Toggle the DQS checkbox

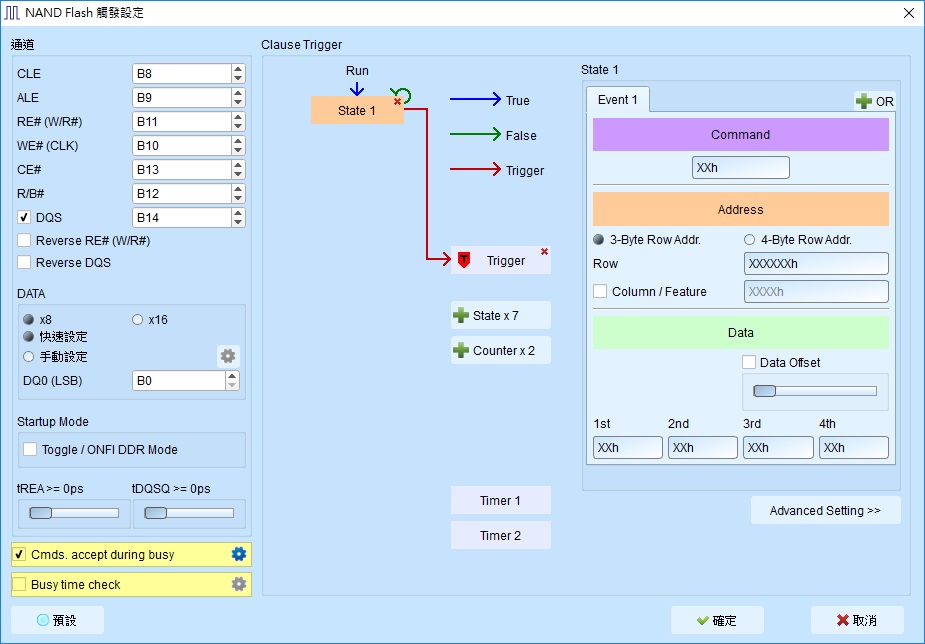[24, 217]
